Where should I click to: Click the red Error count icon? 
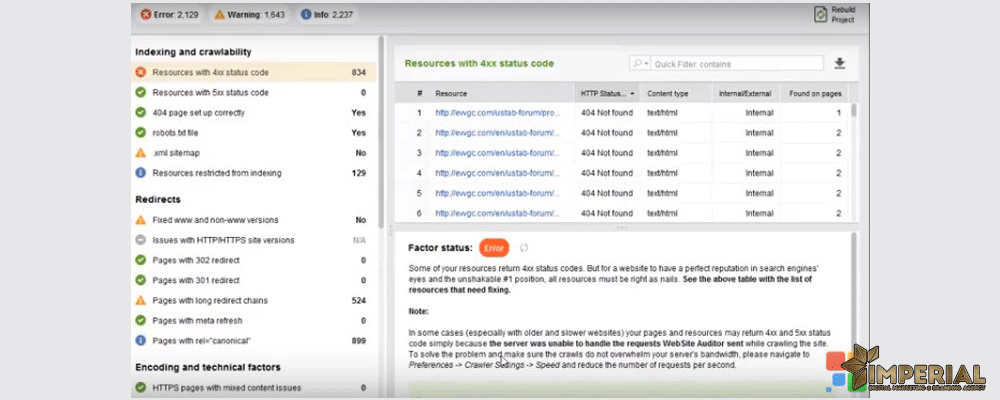(x=147, y=15)
